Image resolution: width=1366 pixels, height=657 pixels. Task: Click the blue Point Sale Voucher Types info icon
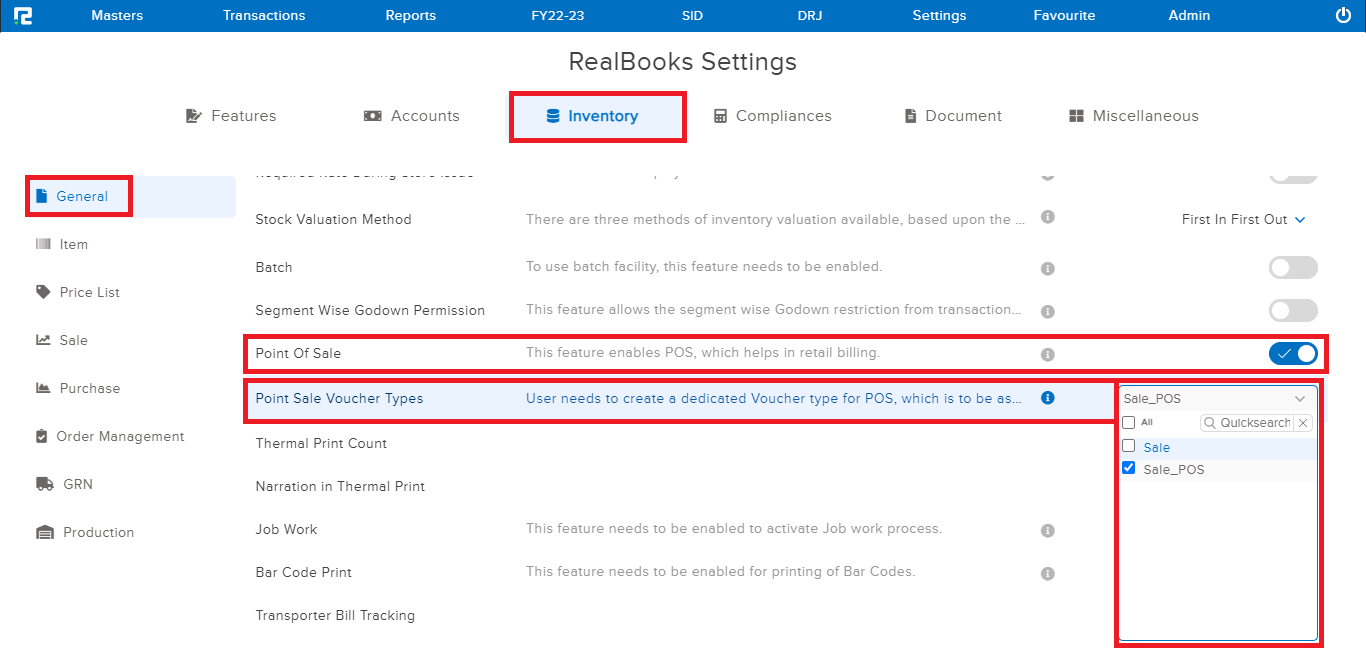tap(1048, 398)
